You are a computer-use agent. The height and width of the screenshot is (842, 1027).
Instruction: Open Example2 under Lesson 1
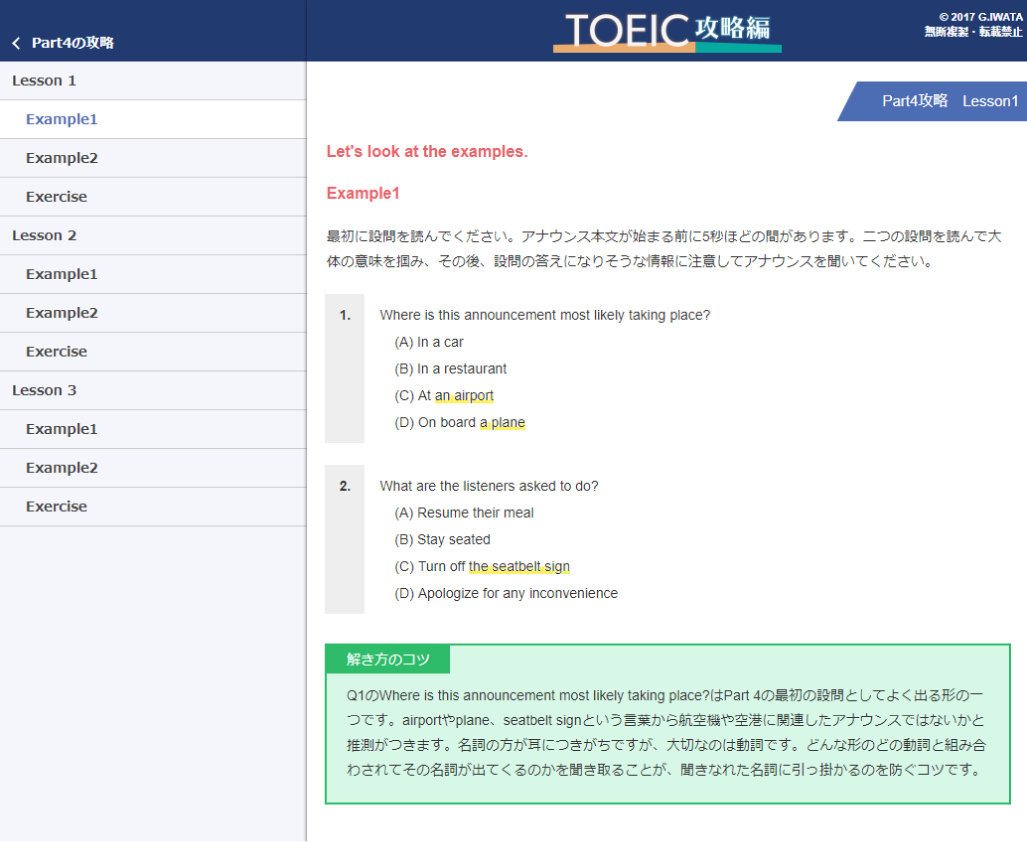[x=62, y=158]
